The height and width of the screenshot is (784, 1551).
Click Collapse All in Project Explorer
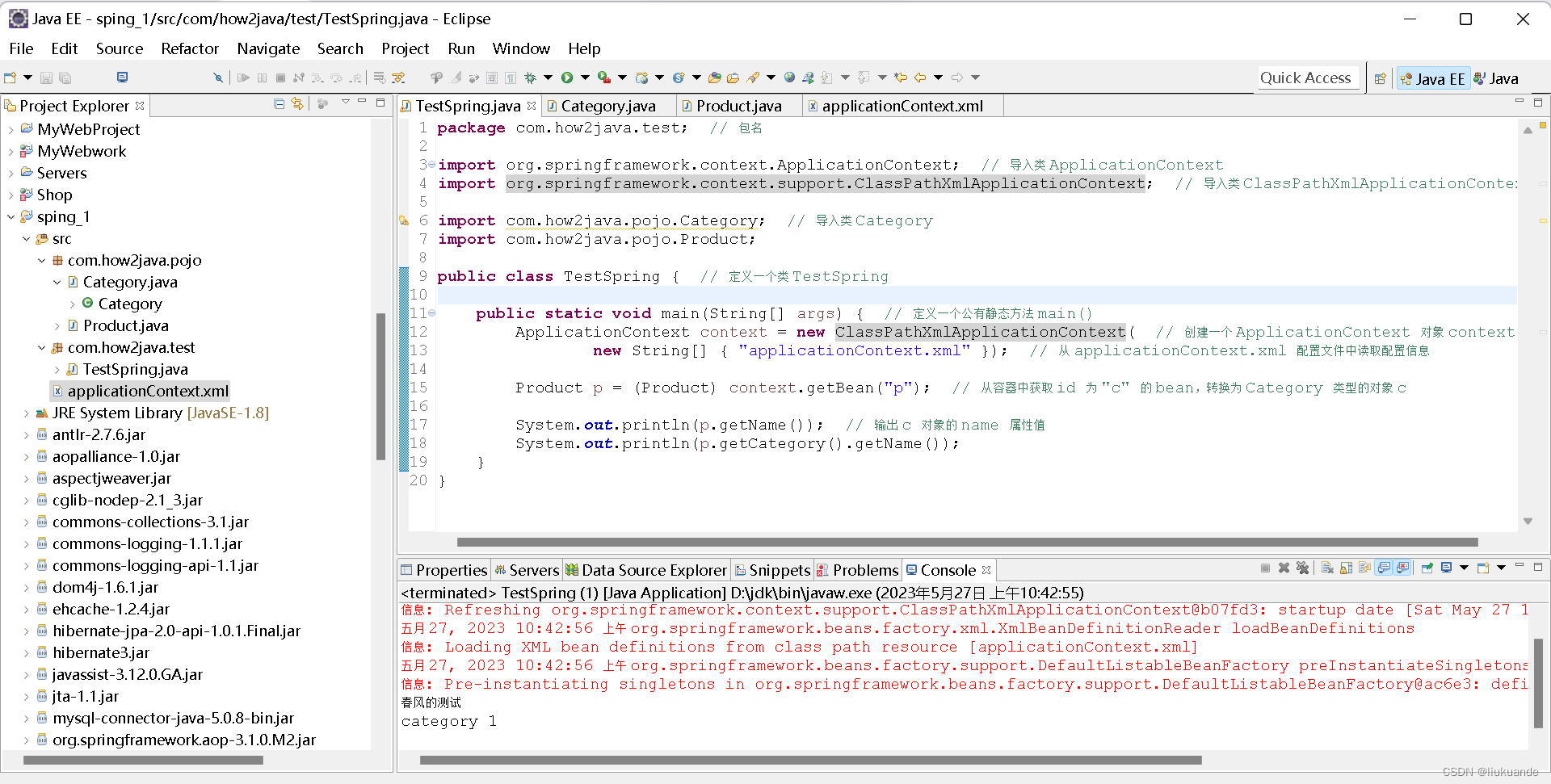point(279,104)
